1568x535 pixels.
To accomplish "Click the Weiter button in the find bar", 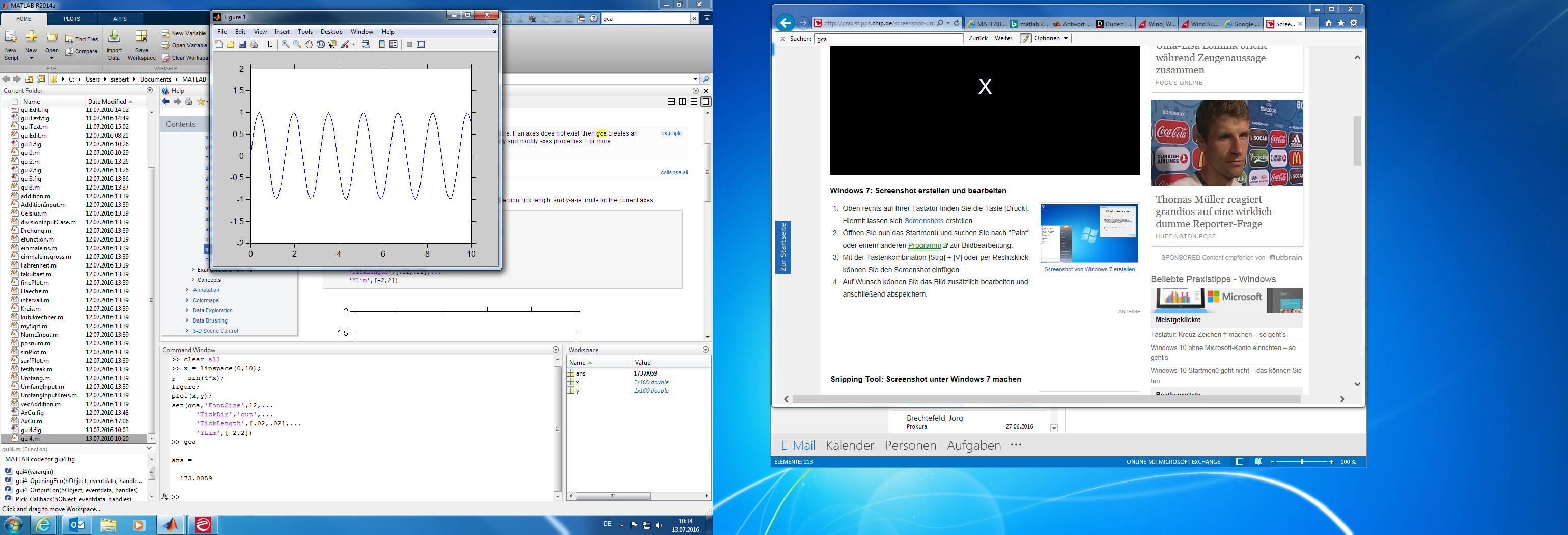I will click(1002, 38).
